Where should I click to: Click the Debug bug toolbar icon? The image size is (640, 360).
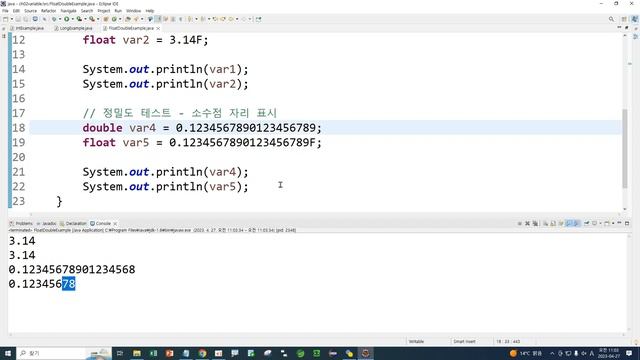tap(54, 19)
